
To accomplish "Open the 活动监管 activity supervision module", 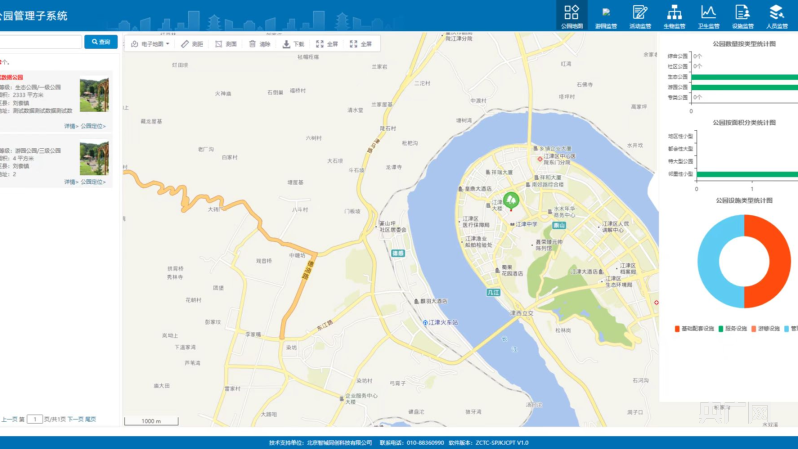I will tap(640, 16).
